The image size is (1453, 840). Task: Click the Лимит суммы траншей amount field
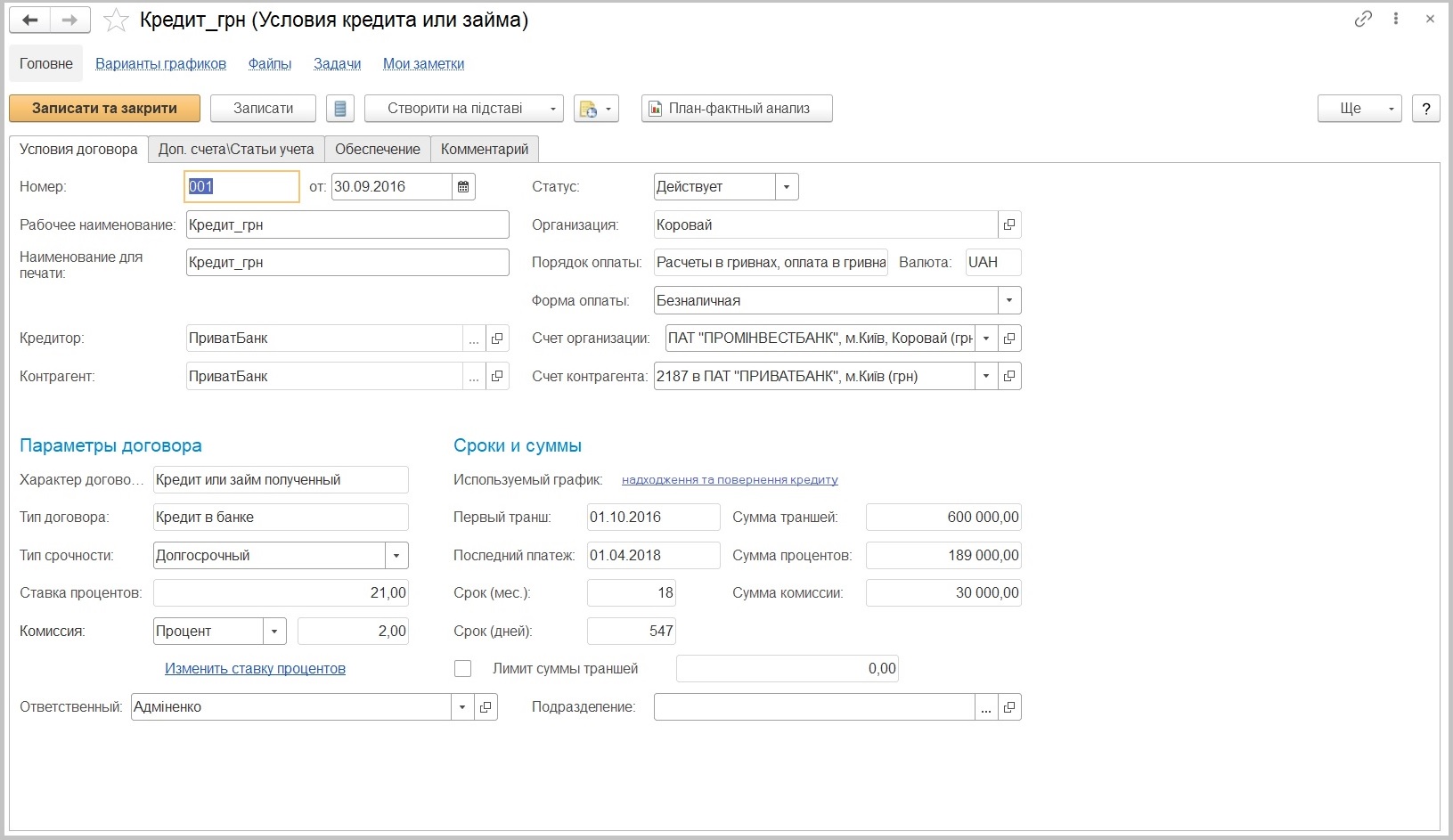[788, 669]
